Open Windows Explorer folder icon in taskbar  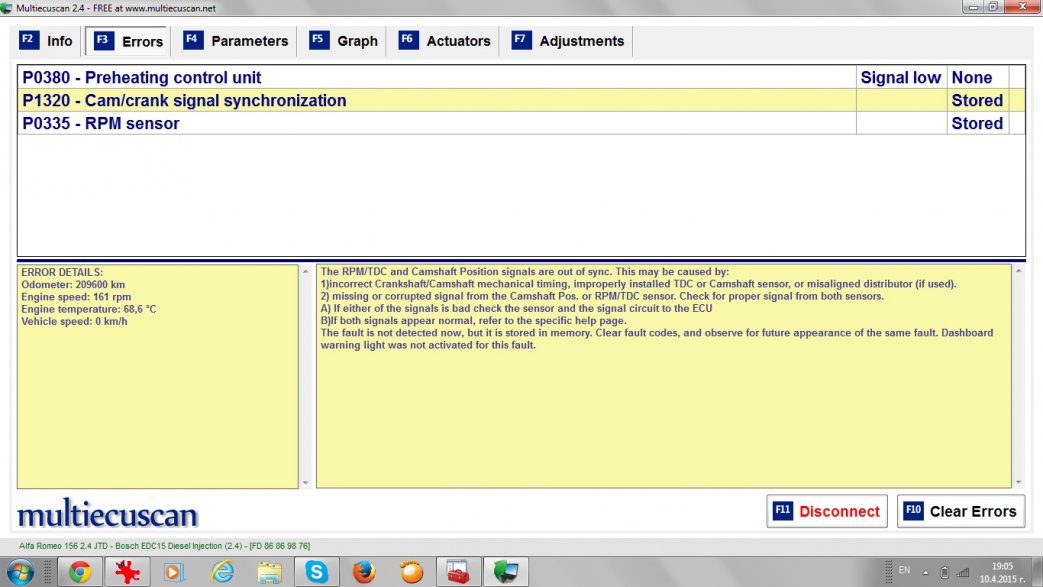pos(269,572)
